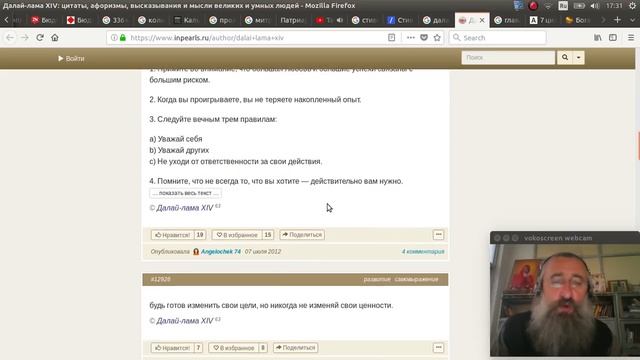Open author link 'Далай-лама XIV' under first quote
Image resolution: width=640 pixels, height=360 pixels.
(184, 208)
